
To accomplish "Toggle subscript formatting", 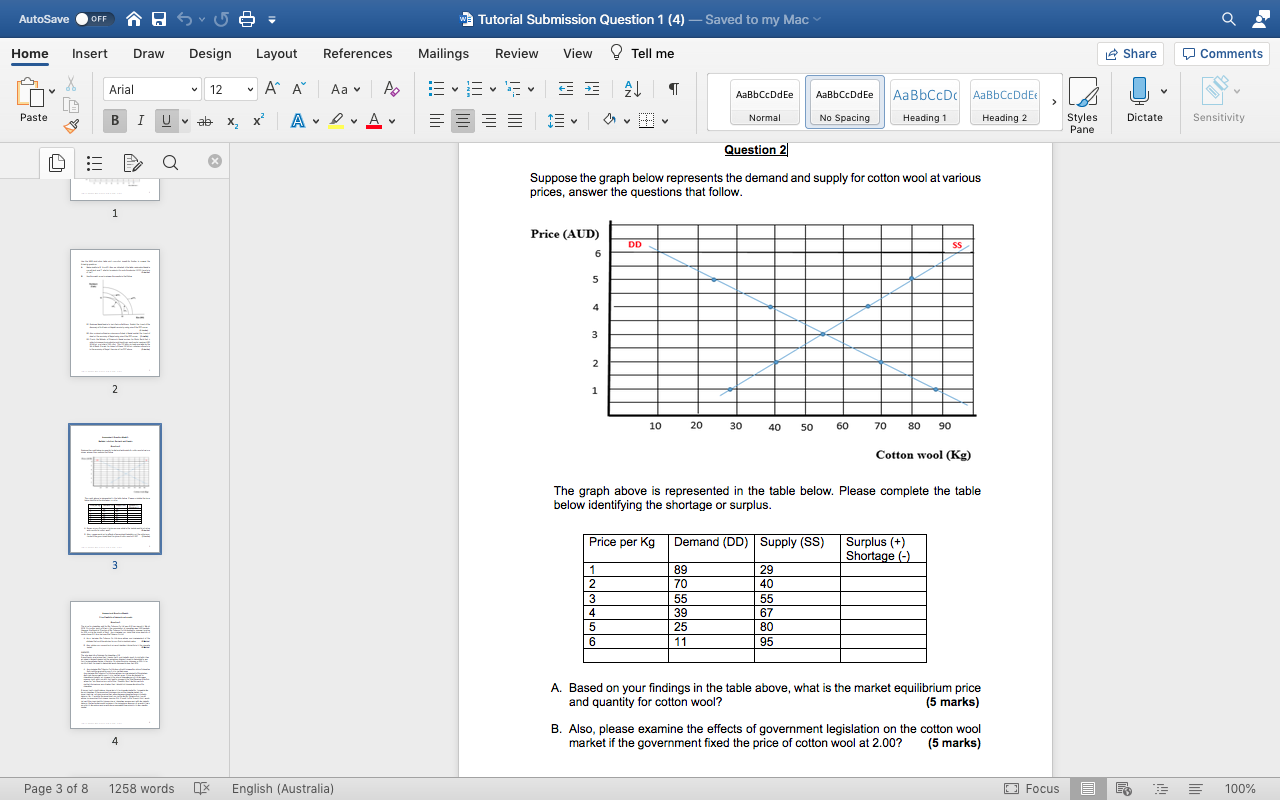I will pos(230,121).
